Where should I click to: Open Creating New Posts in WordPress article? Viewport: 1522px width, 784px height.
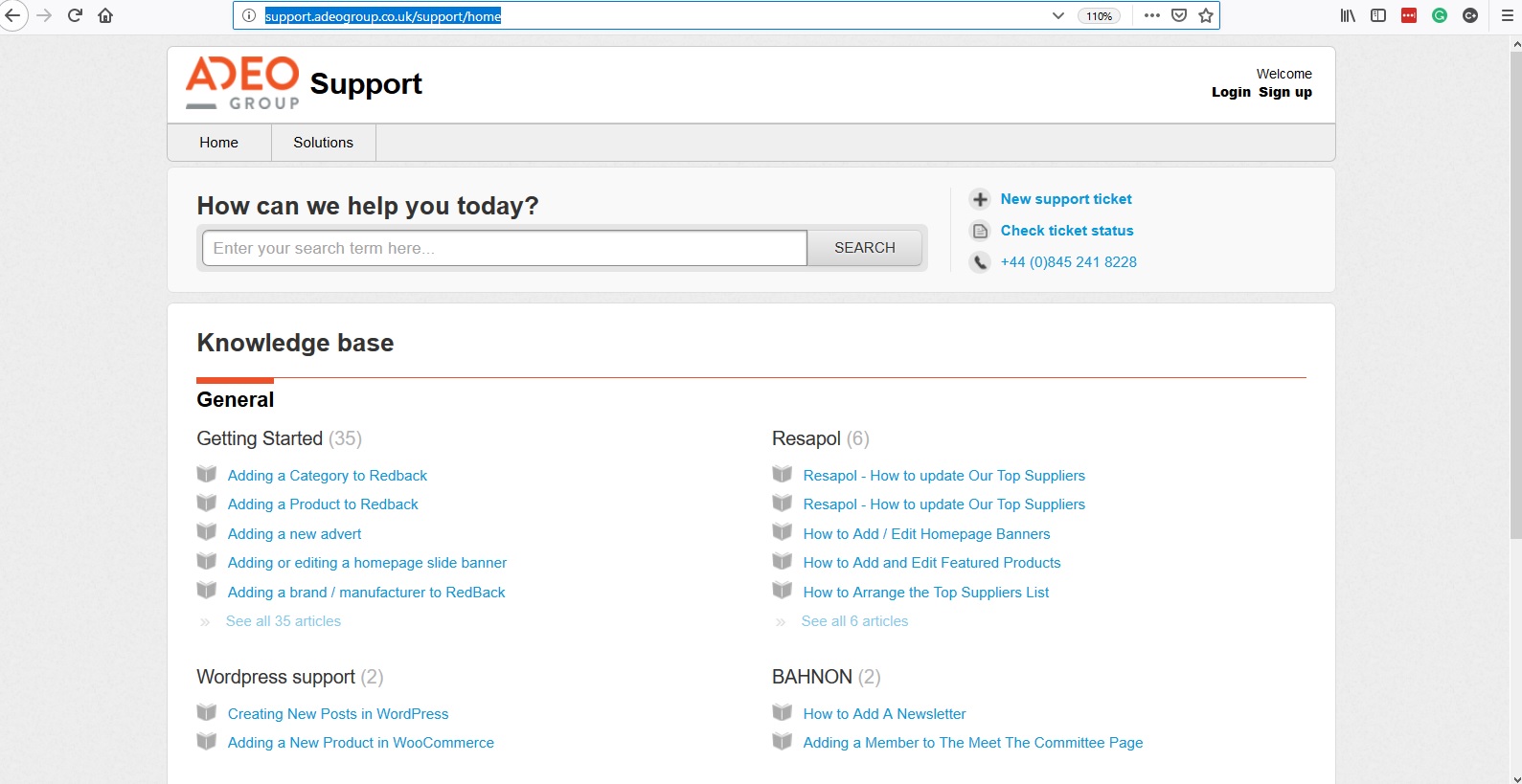(338, 714)
